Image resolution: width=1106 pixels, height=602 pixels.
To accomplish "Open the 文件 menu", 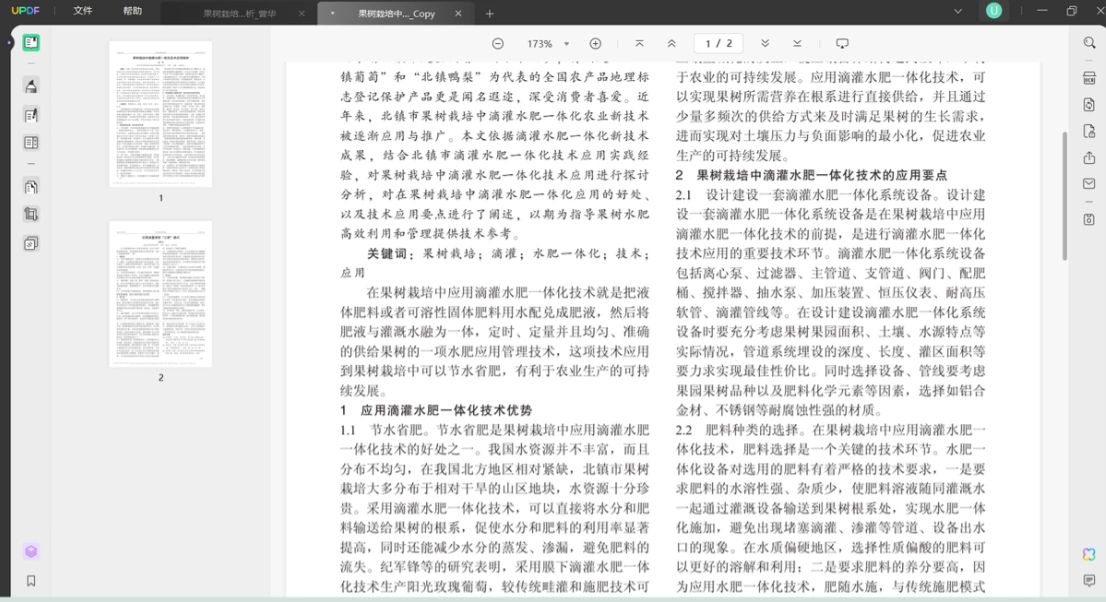I will tap(83, 11).
